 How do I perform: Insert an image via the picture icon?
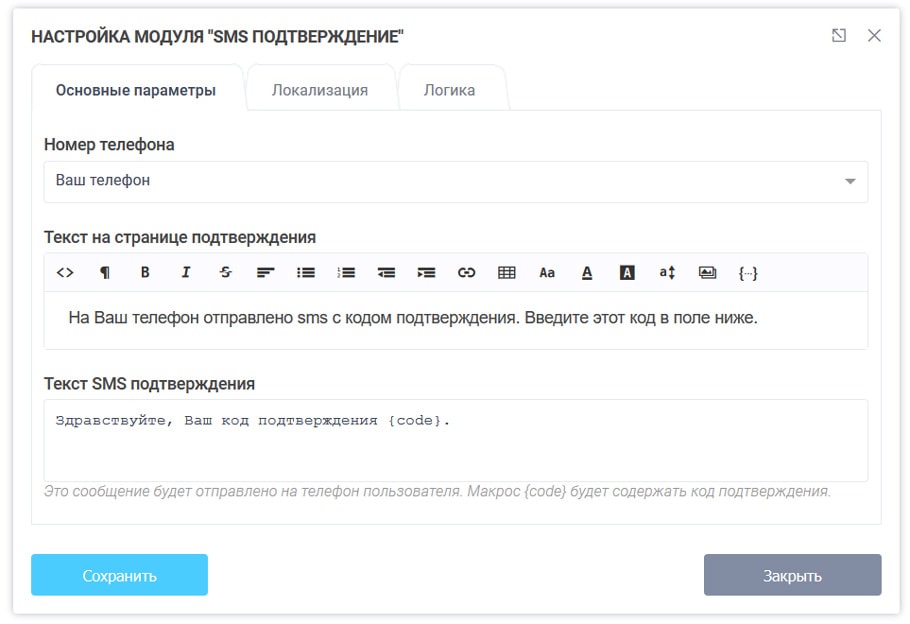pos(708,271)
